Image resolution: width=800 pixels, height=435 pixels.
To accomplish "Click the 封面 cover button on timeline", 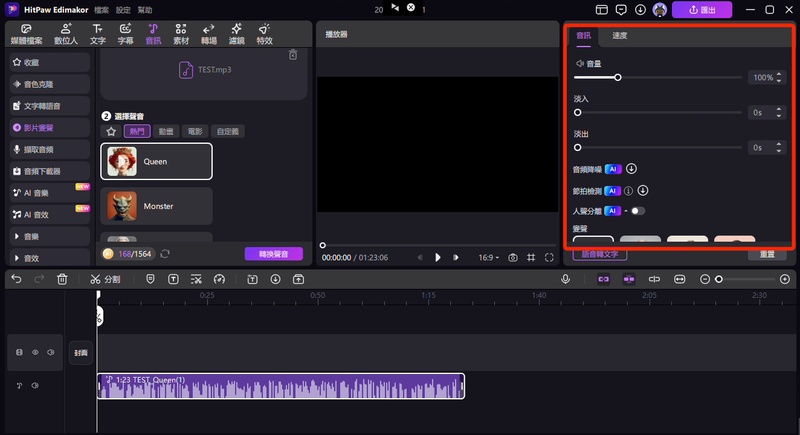I will point(81,353).
